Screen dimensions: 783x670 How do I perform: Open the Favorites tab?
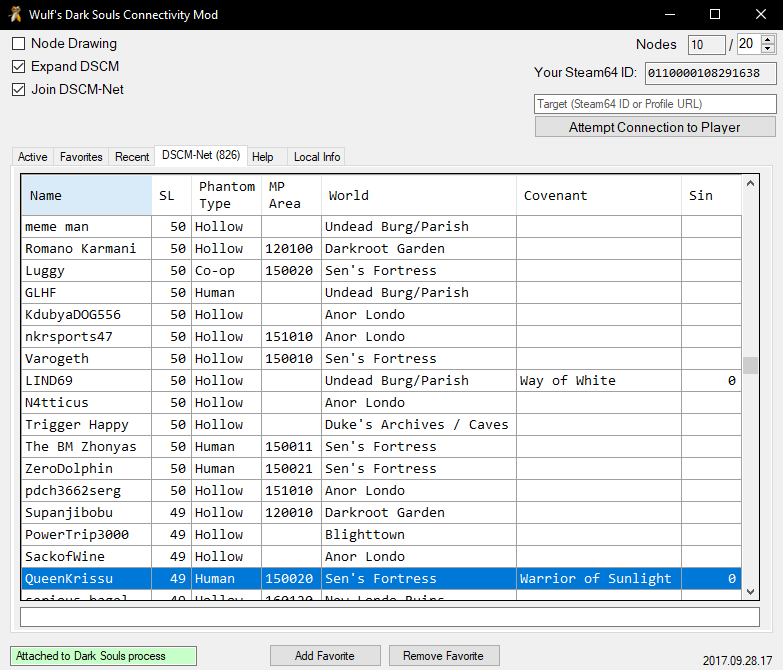[81, 157]
